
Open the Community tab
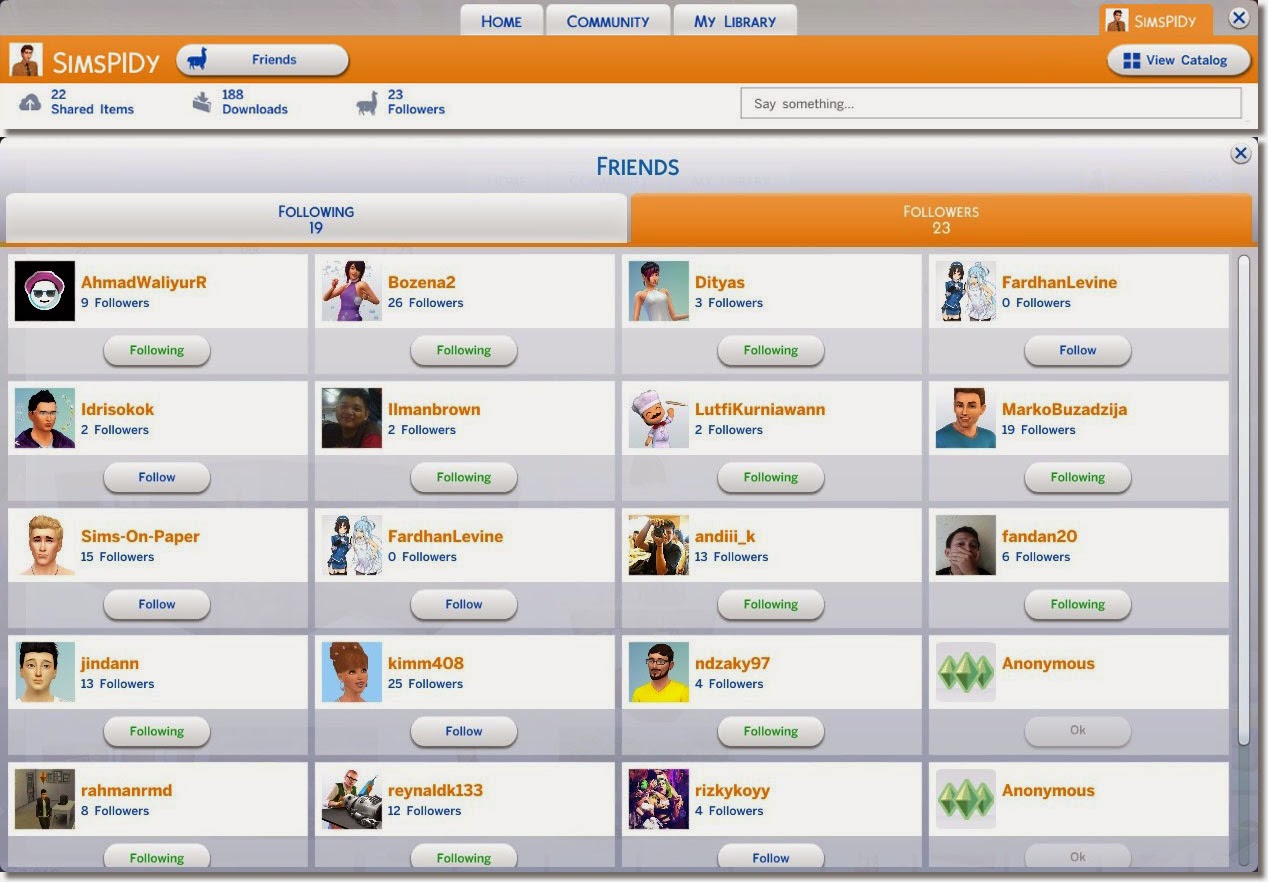pos(608,21)
